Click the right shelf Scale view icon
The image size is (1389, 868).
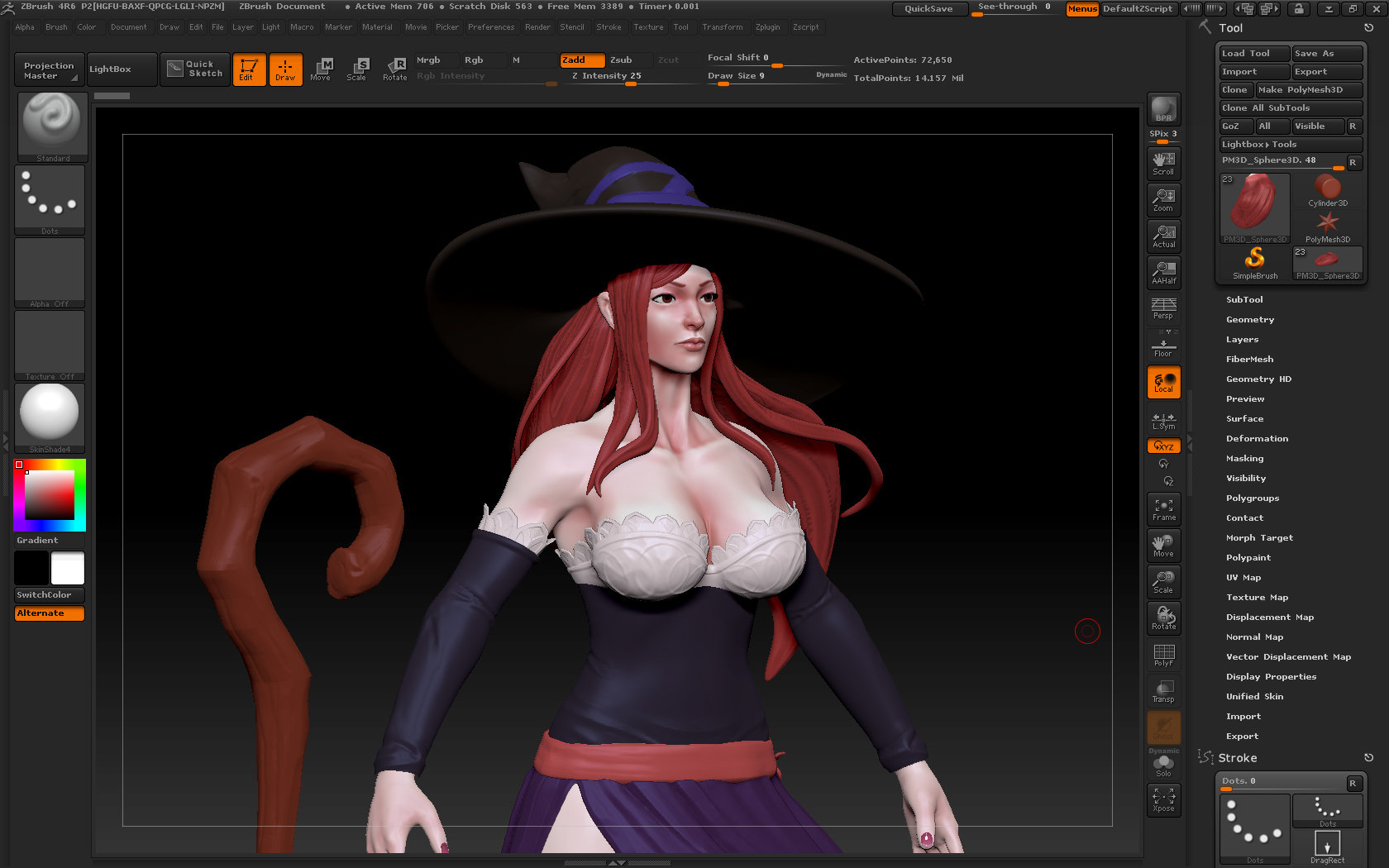click(1163, 582)
